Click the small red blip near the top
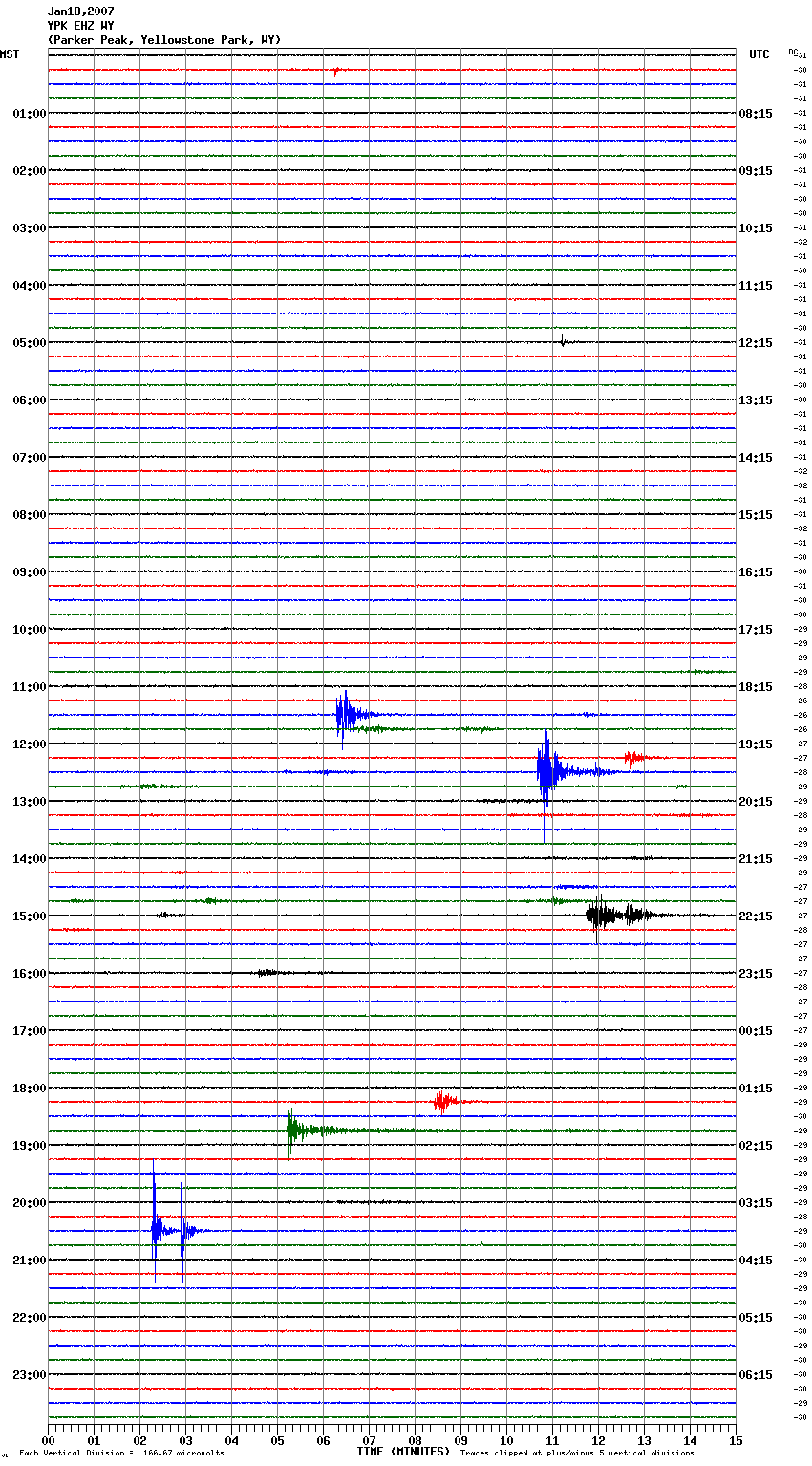Image resolution: width=812 pixels, height=1466 pixels. pyautogui.click(x=336, y=71)
